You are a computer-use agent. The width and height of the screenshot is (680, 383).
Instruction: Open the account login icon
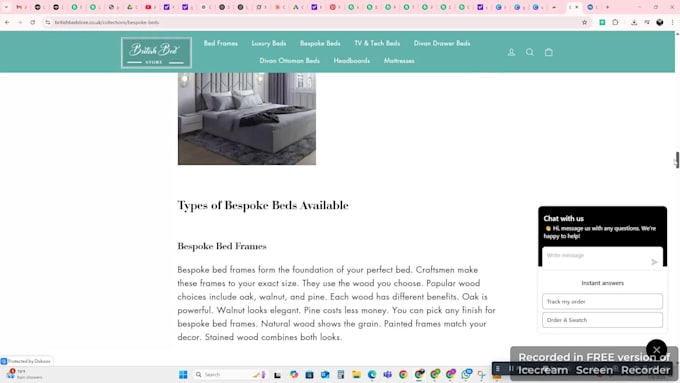click(x=511, y=52)
